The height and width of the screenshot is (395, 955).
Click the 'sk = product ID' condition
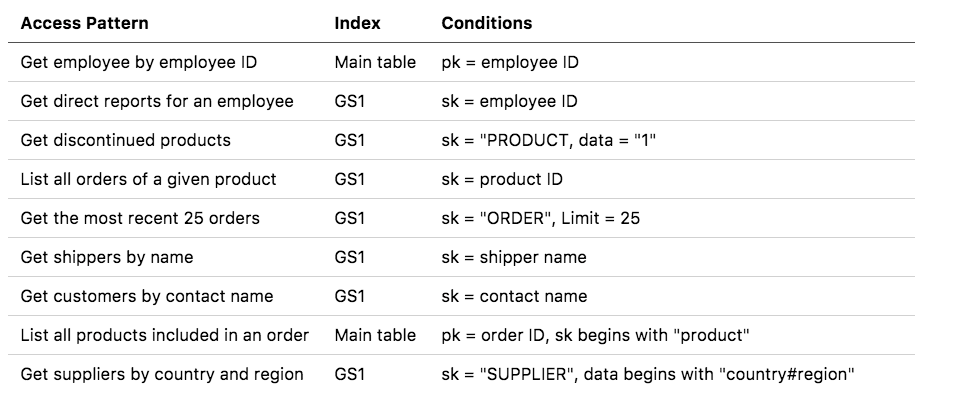click(502, 179)
